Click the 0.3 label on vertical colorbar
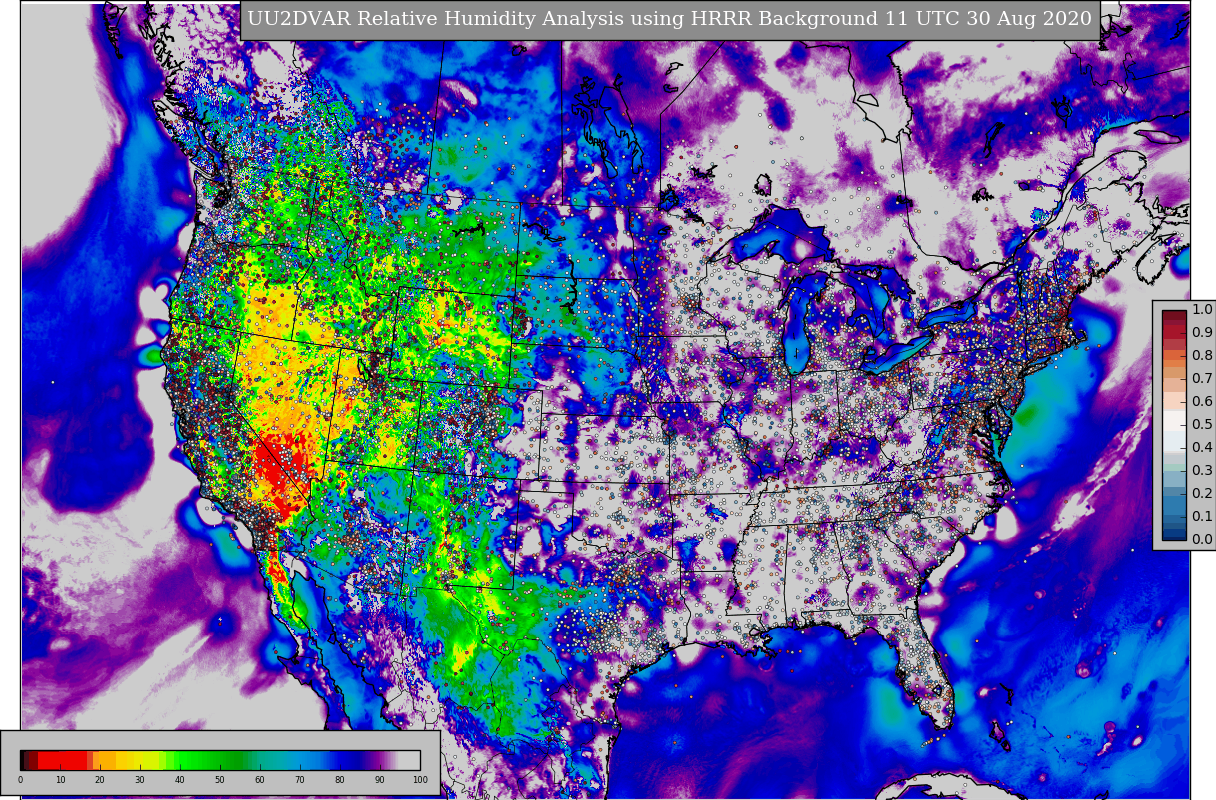 click(1202, 471)
